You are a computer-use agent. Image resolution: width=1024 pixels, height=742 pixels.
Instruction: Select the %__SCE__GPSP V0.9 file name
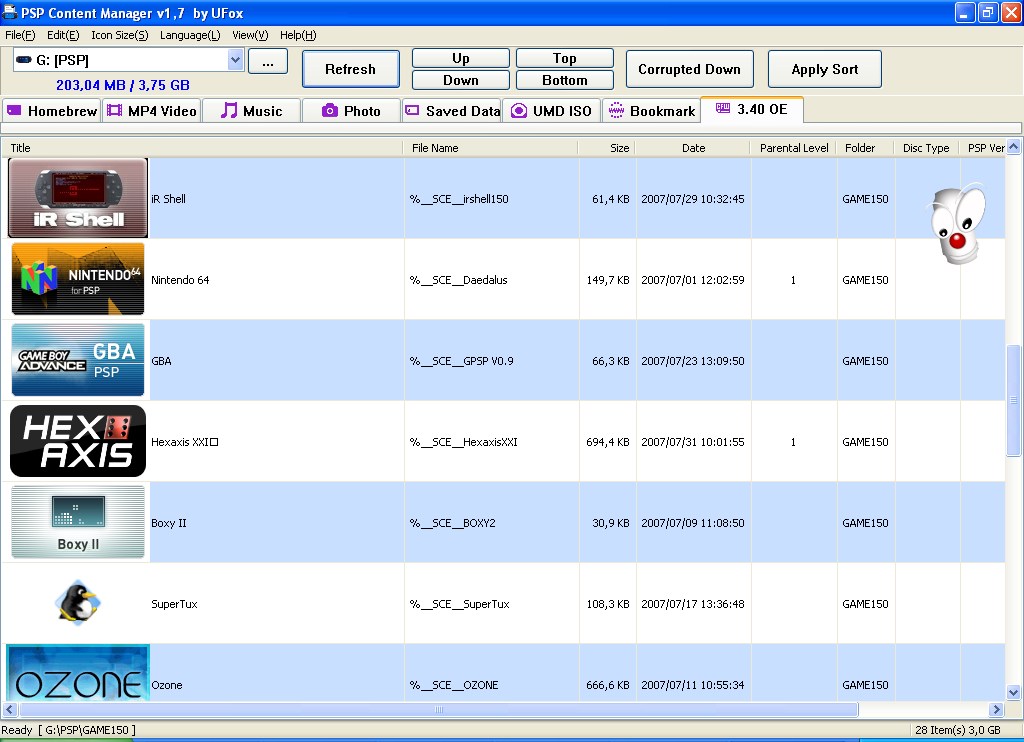click(x=462, y=361)
